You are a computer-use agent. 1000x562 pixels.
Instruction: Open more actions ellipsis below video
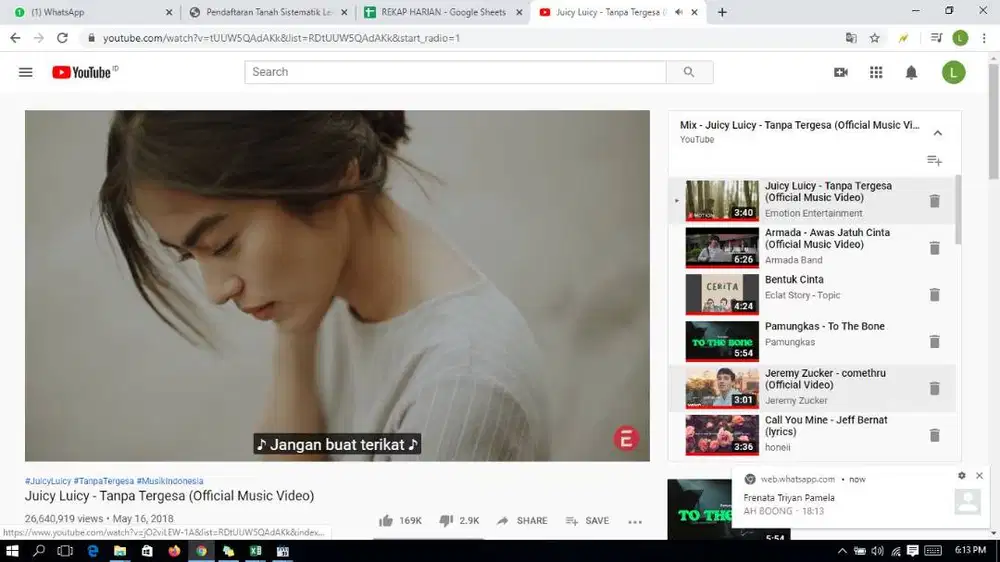pos(635,521)
